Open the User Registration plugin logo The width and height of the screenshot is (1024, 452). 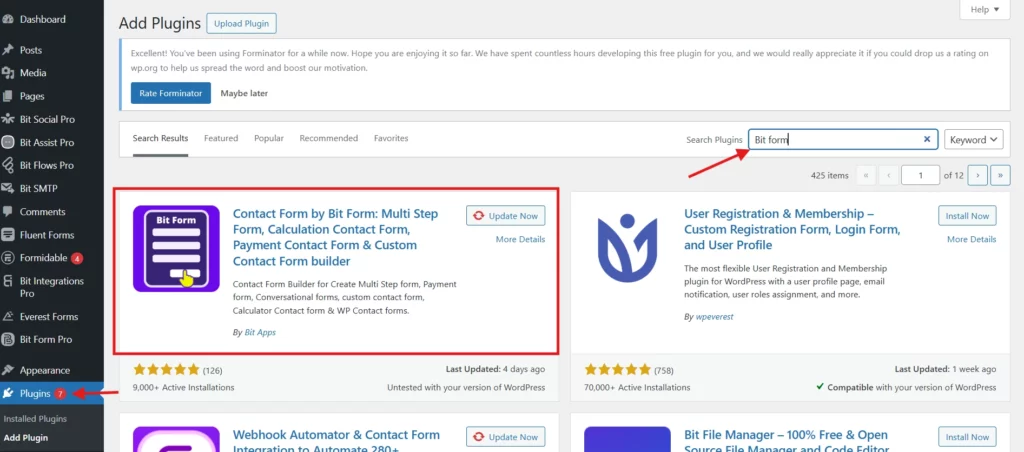click(x=628, y=248)
